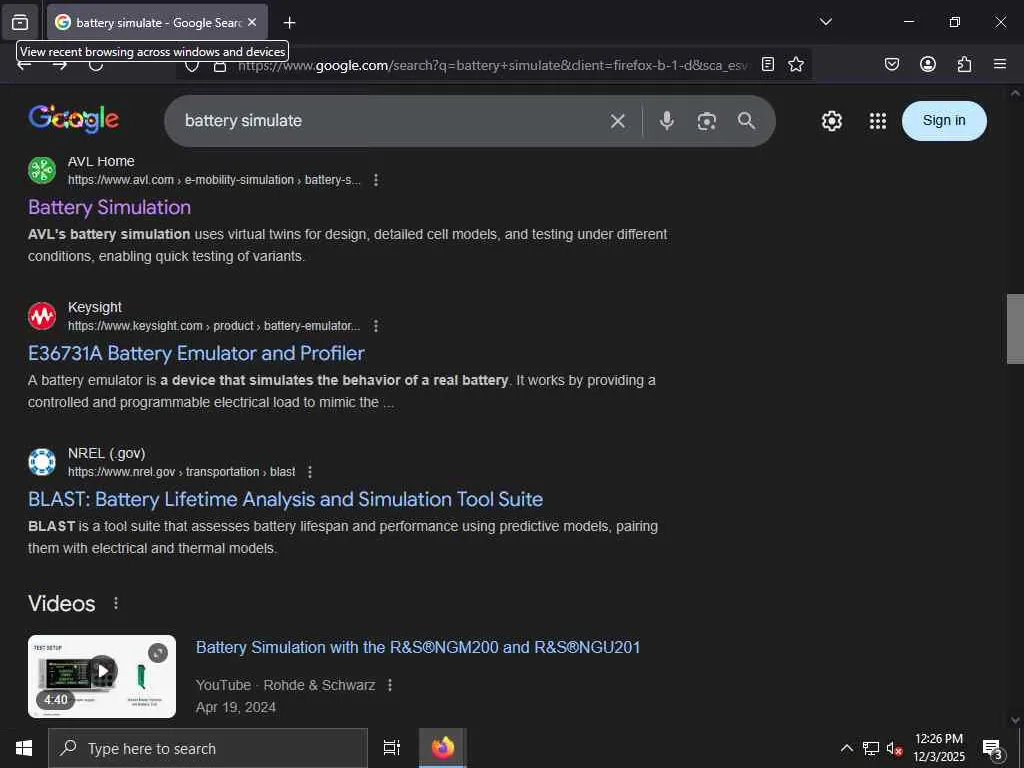Open search by image camera icon
Viewport: 1024px width, 768px height.
707,121
